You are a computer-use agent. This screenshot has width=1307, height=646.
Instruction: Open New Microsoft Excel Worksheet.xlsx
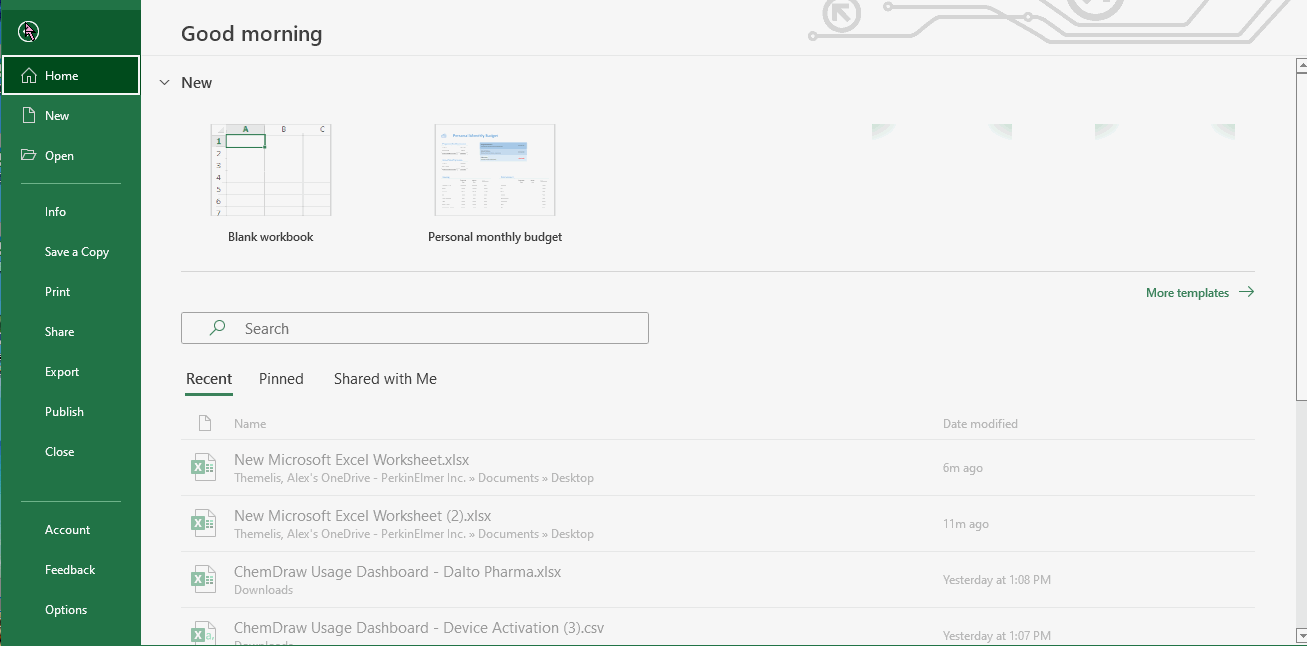click(x=718, y=468)
